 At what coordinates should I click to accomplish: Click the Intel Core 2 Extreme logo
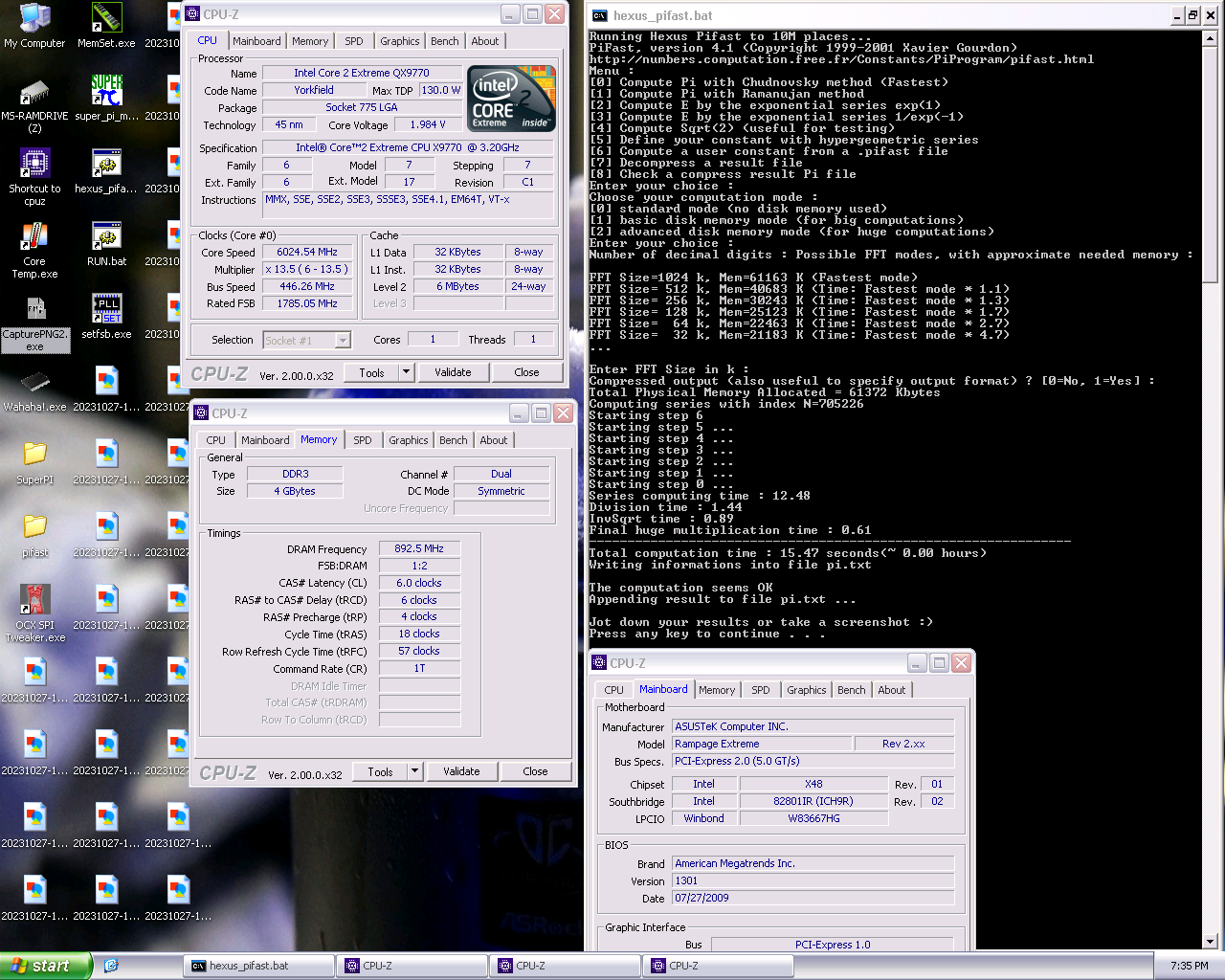(511, 99)
